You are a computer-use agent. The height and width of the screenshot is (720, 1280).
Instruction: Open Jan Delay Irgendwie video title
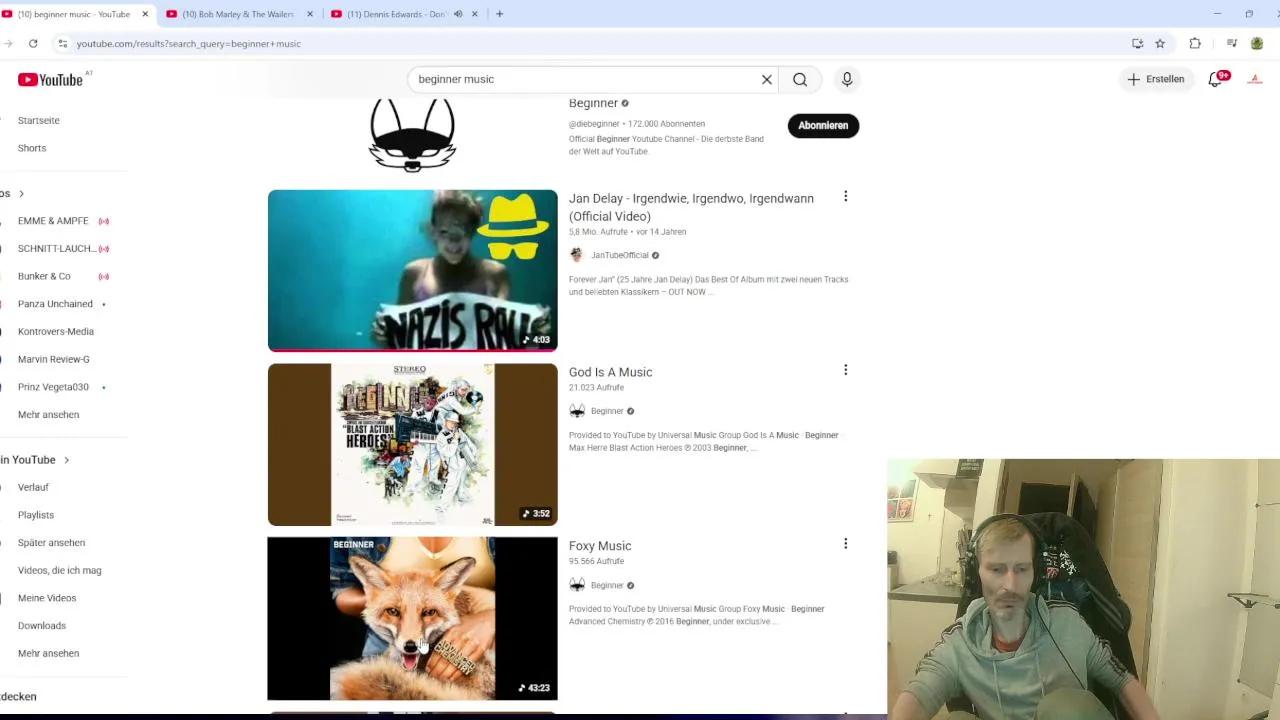pyautogui.click(x=691, y=207)
